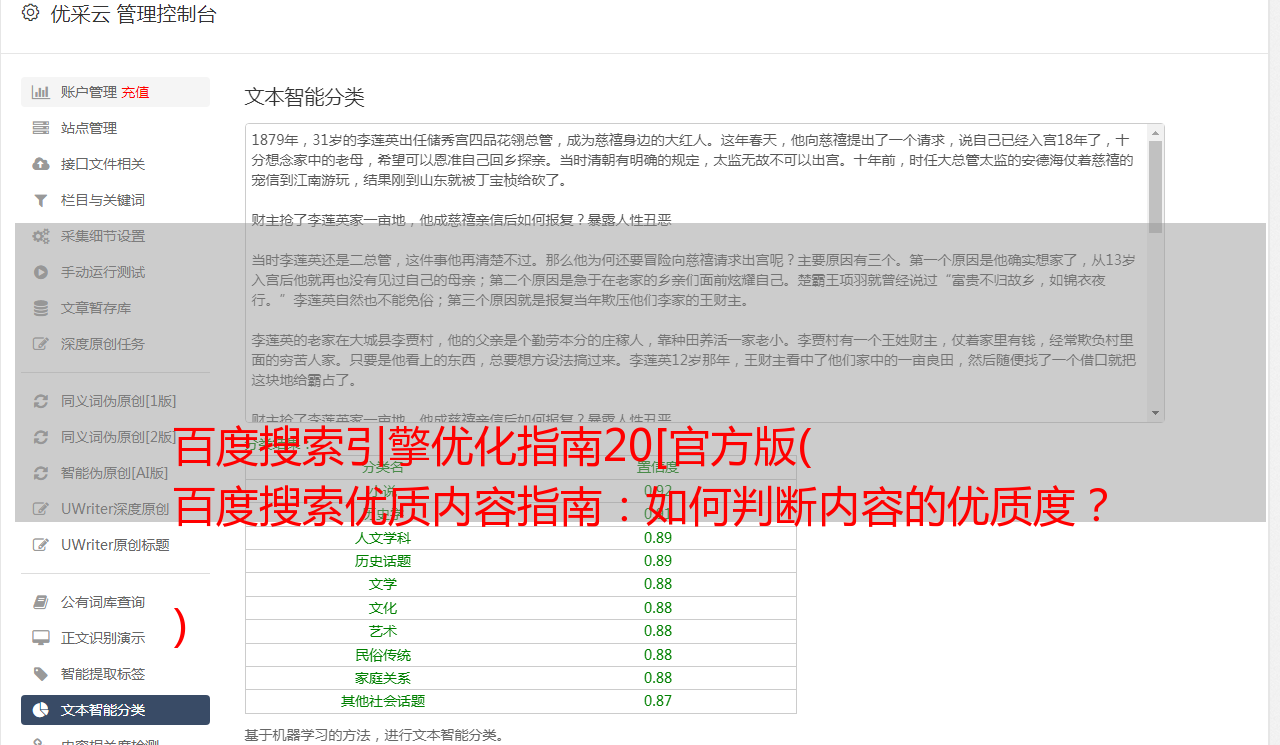Click the 0.88 value in the 艺术 row
The image size is (1280, 745).
pos(658,631)
